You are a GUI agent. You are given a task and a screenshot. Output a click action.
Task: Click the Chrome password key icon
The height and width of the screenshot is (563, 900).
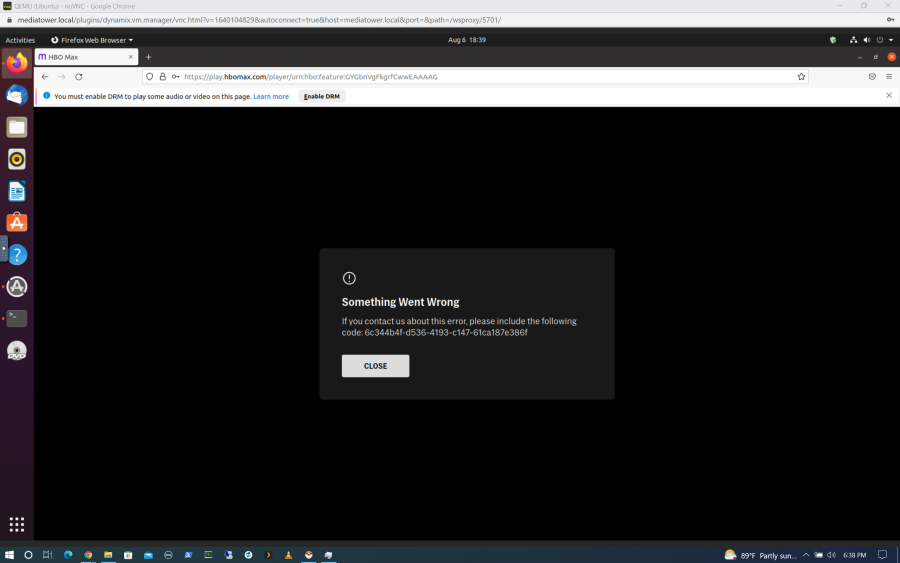click(890, 20)
